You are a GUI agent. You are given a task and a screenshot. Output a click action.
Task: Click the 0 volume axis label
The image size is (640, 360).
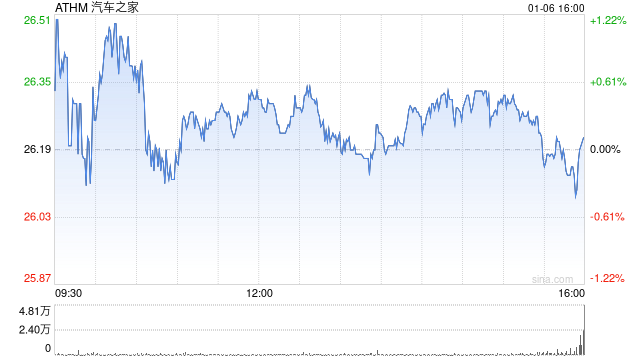48,348
